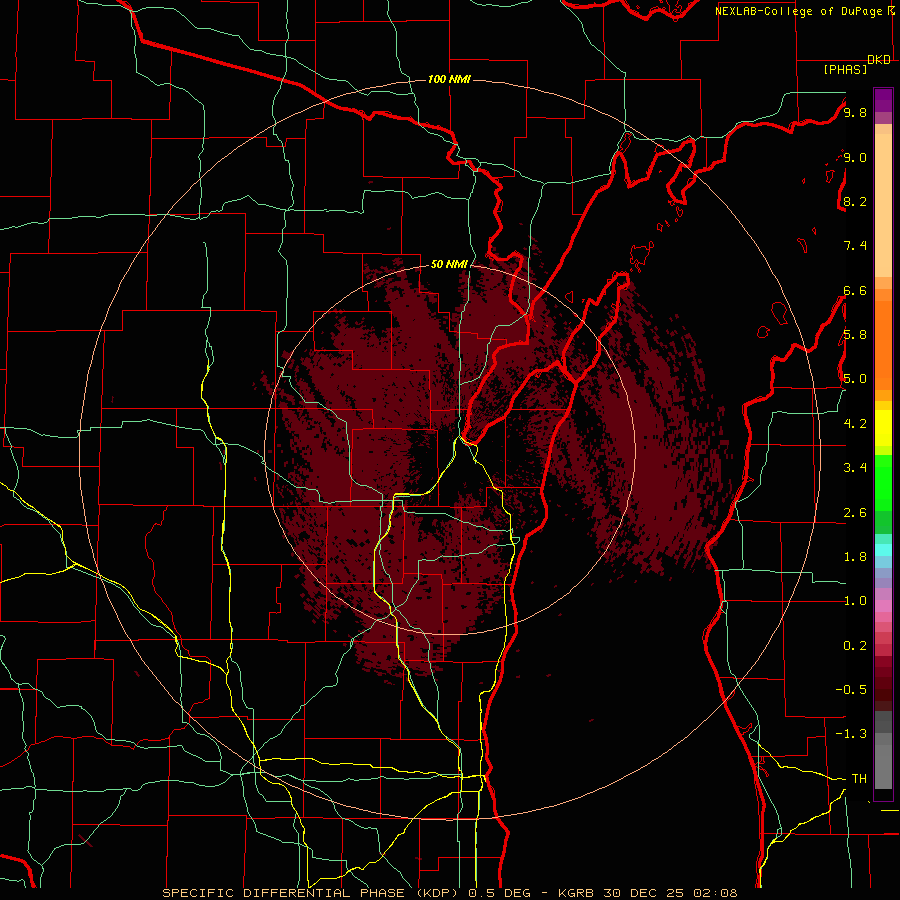Pick the purple segment atop the color bar

click(x=883, y=100)
